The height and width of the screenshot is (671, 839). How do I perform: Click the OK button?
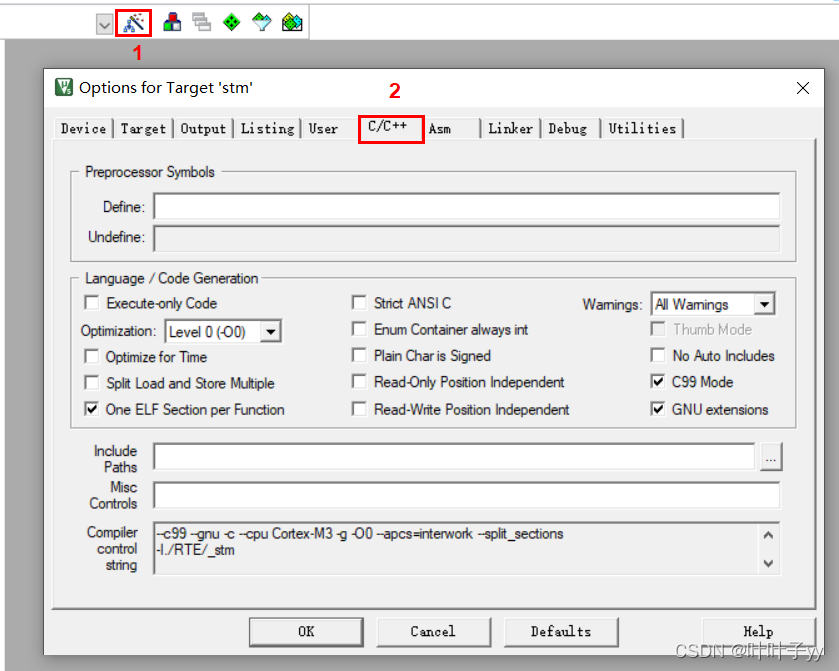pyautogui.click(x=306, y=632)
